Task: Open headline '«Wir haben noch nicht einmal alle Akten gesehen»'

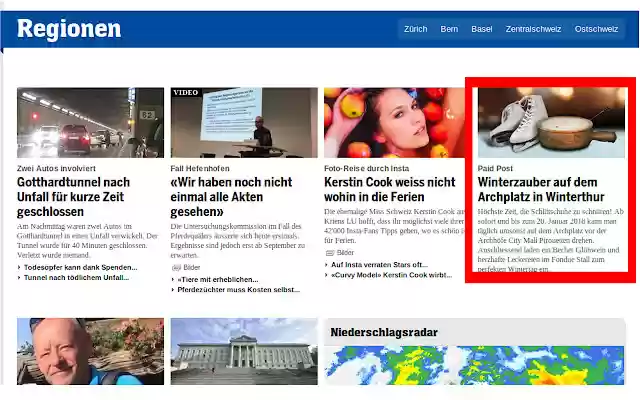Action: [x=231, y=197]
